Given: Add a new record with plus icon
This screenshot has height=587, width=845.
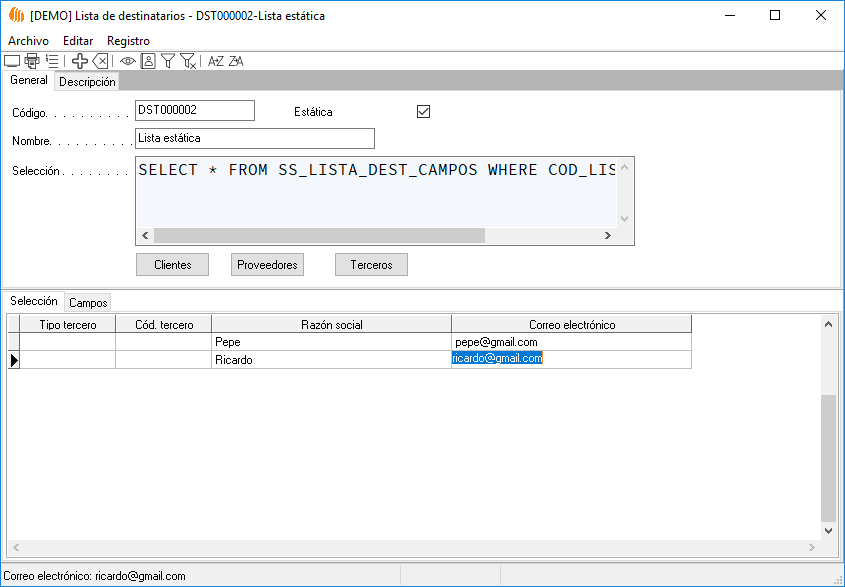Looking at the screenshot, I should [80, 61].
